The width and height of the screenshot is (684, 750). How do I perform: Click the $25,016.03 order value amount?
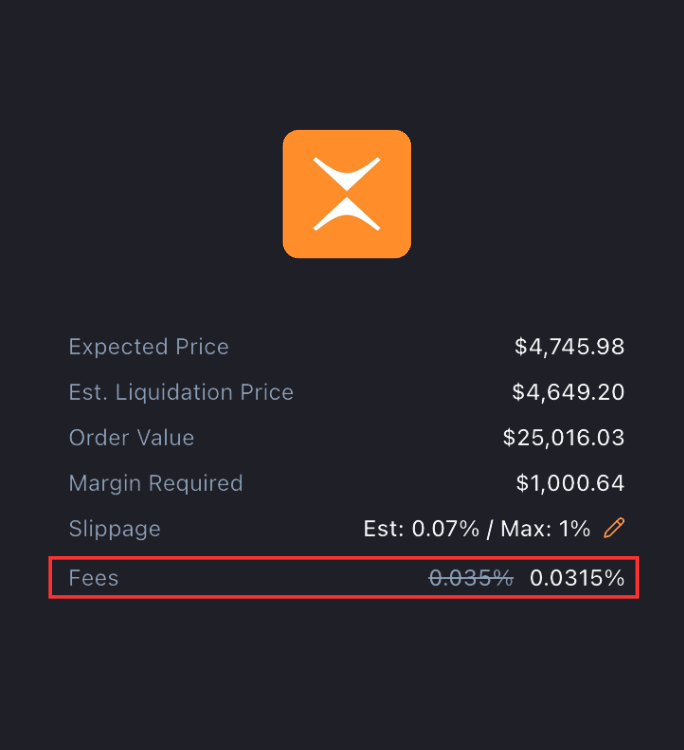tap(563, 437)
